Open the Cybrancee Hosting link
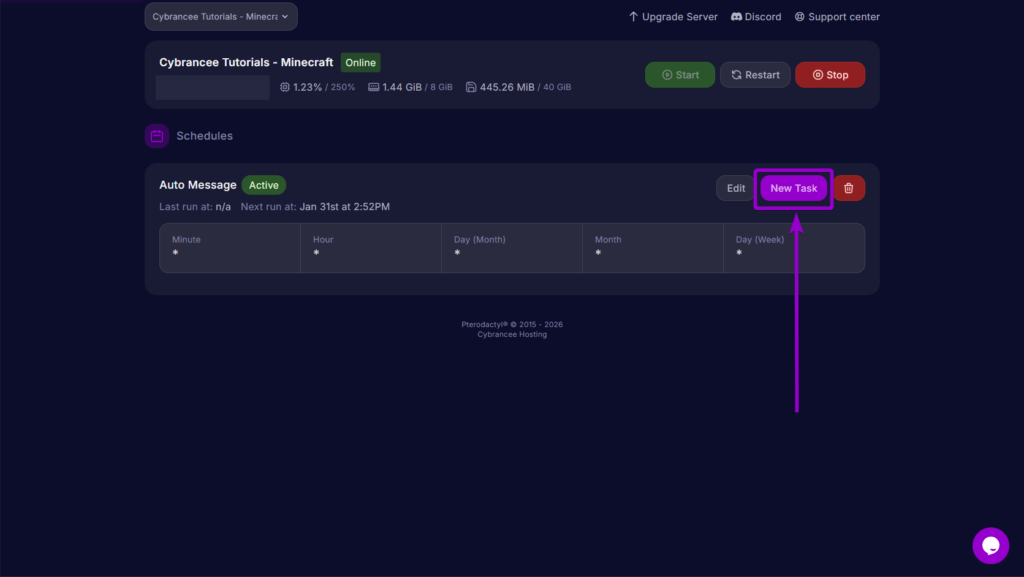The image size is (1024, 577). point(511,334)
